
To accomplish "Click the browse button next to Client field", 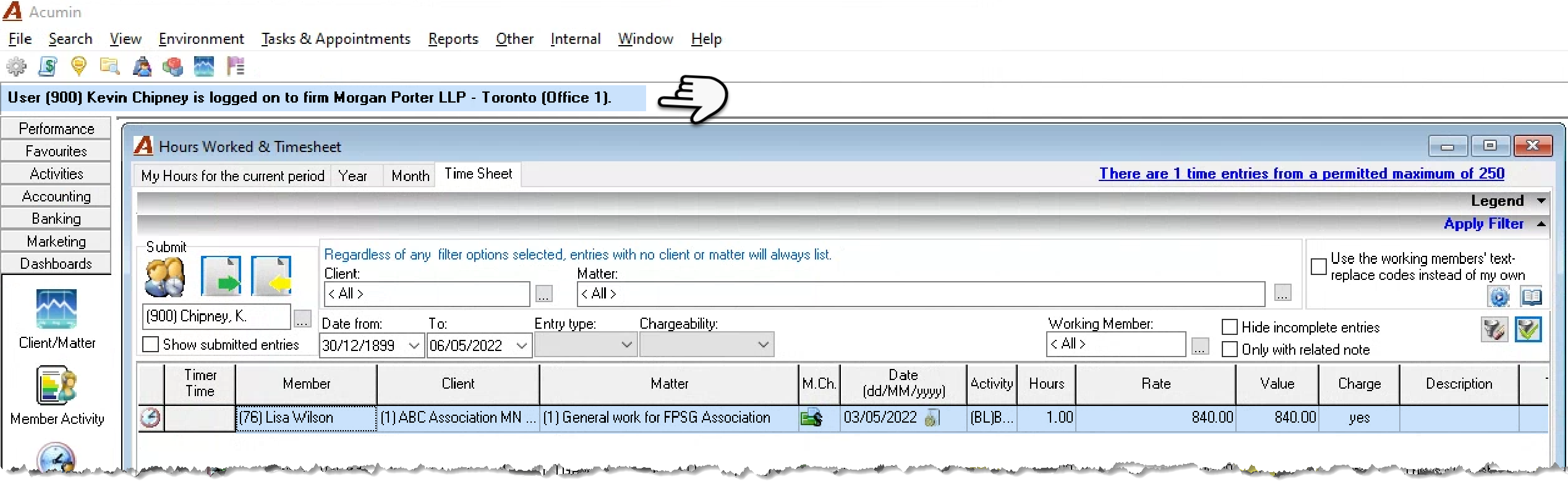I will (x=543, y=294).
